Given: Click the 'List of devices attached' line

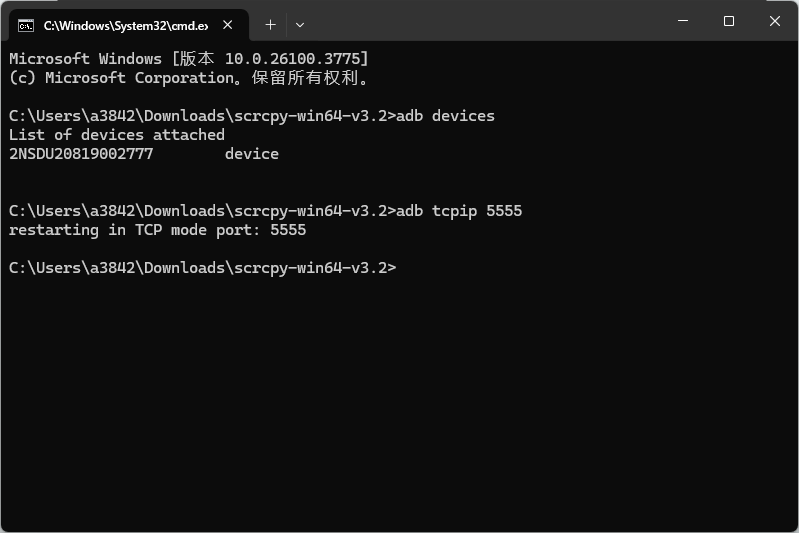Looking at the screenshot, I should 117,135.
